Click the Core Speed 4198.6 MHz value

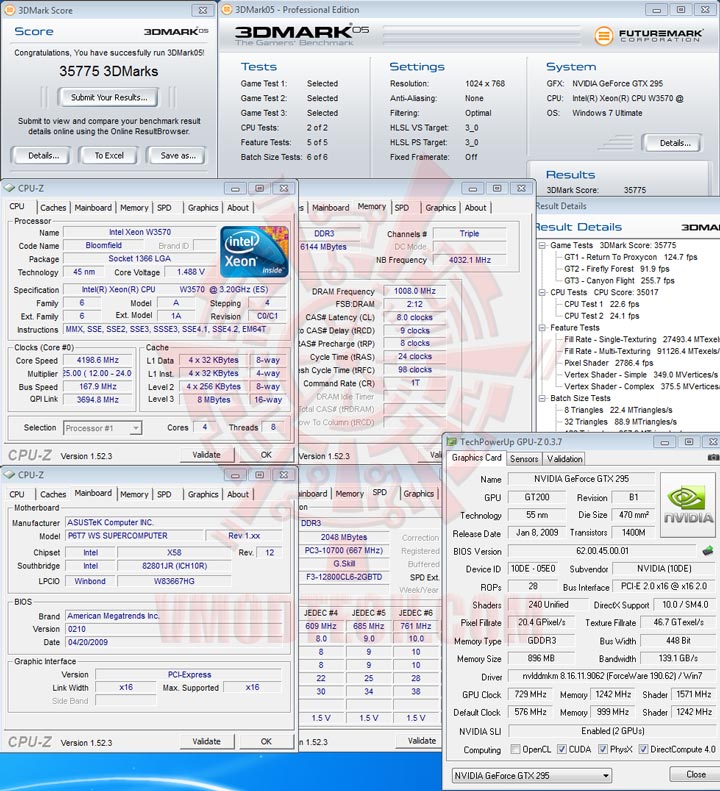click(97, 360)
